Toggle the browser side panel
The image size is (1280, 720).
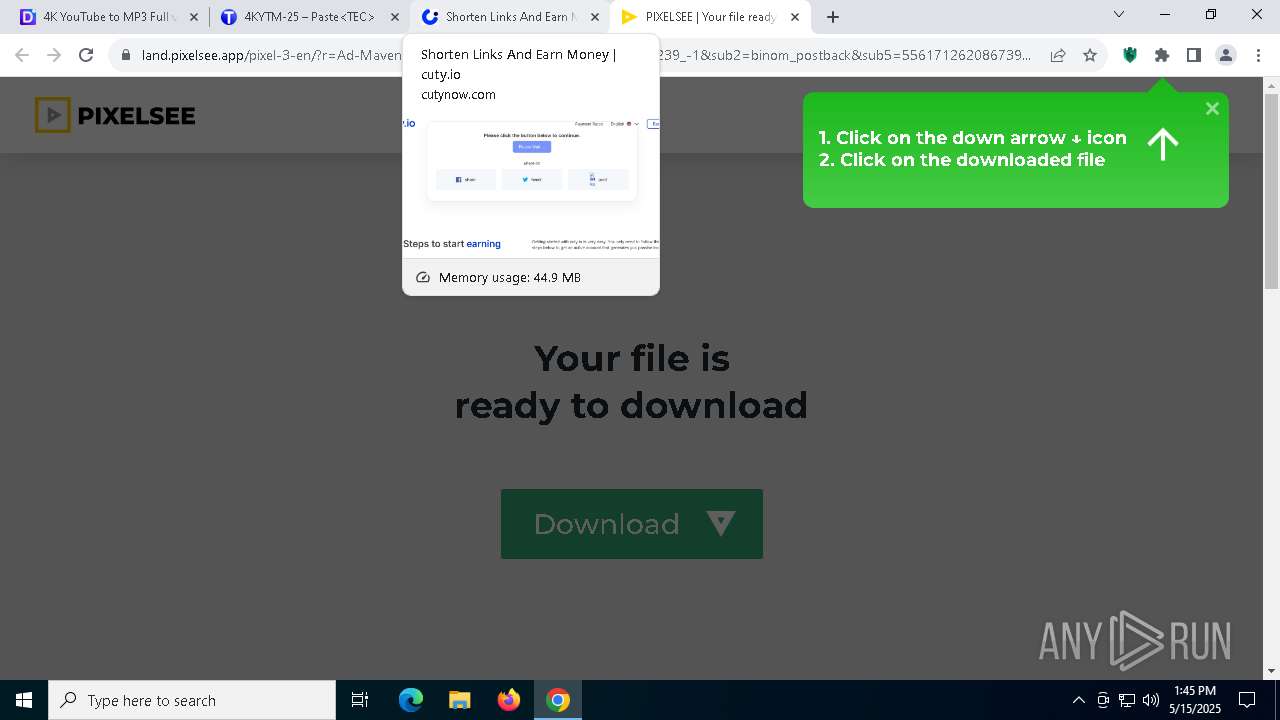pyautogui.click(x=1194, y=56)
